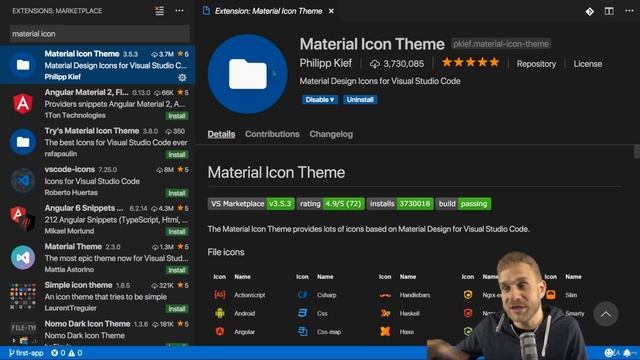
Task: Select Material Icon Theme title in list
Action: [82, 54]
